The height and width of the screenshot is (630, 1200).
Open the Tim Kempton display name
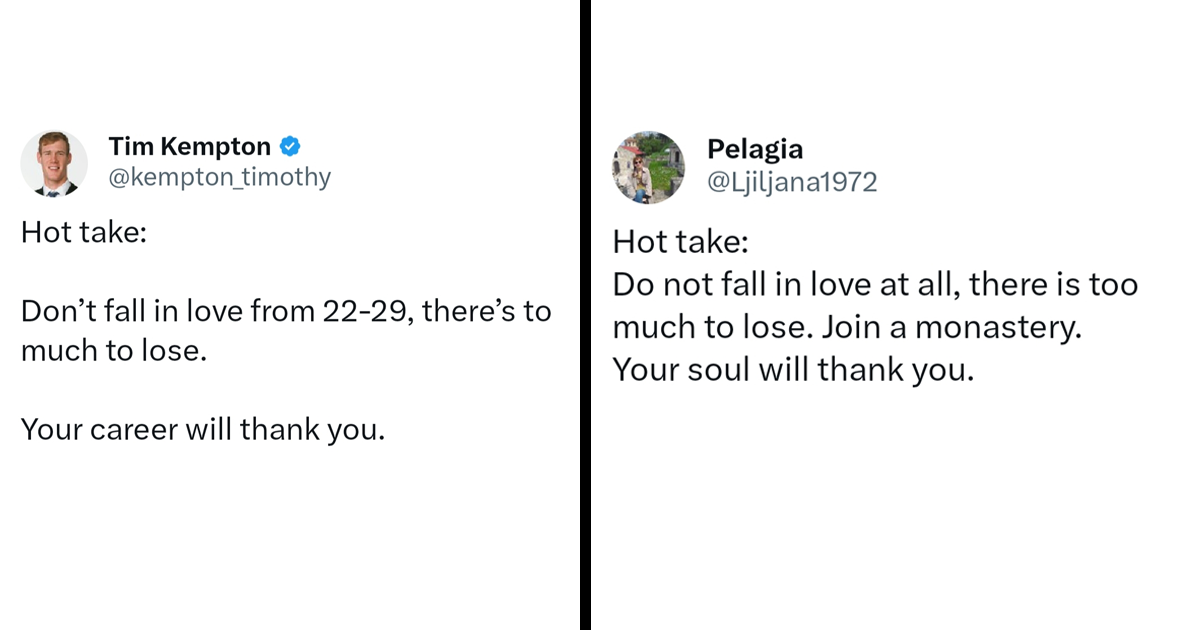[x=190, y=147]
